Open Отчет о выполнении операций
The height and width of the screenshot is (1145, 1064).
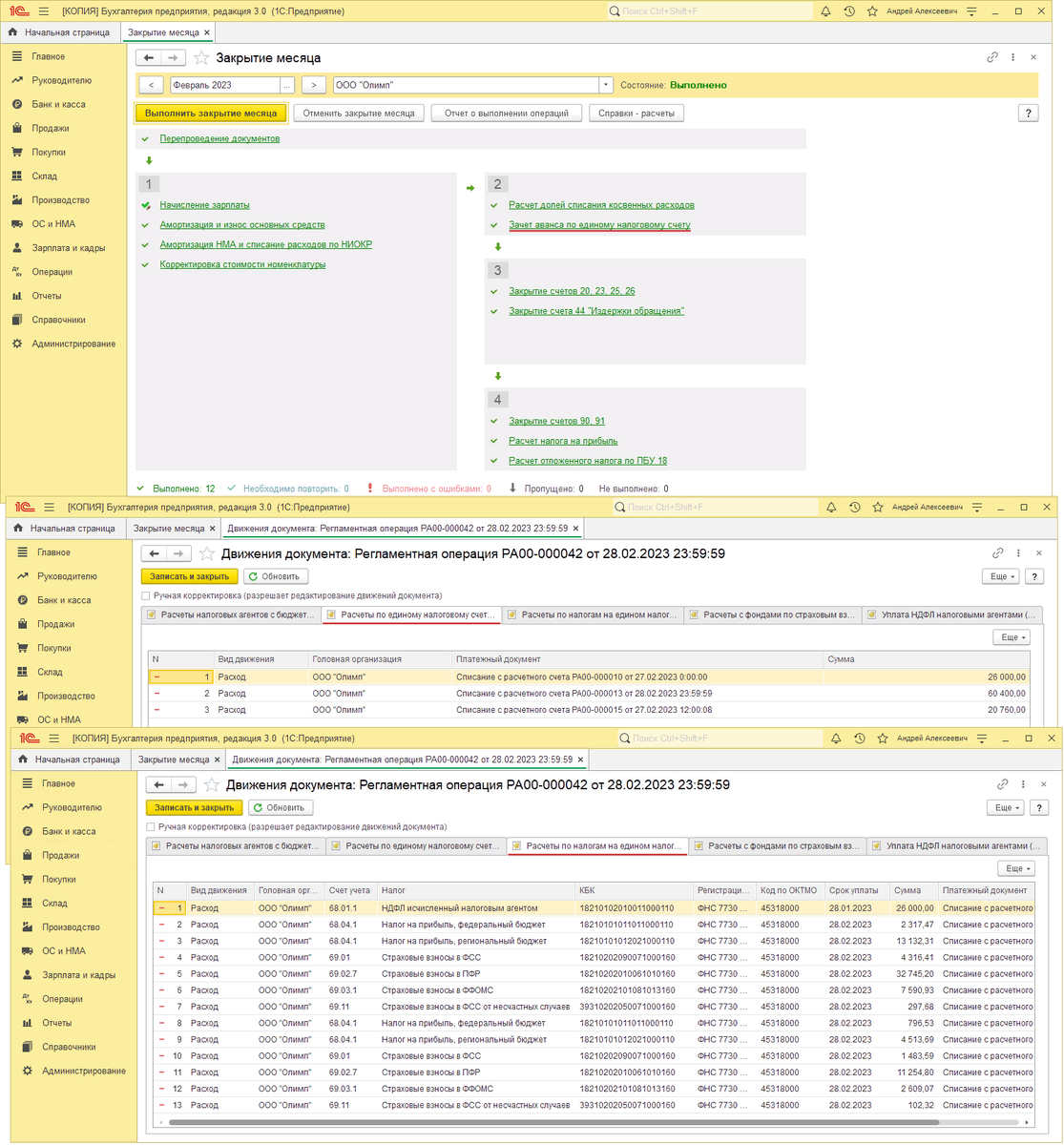507,113
